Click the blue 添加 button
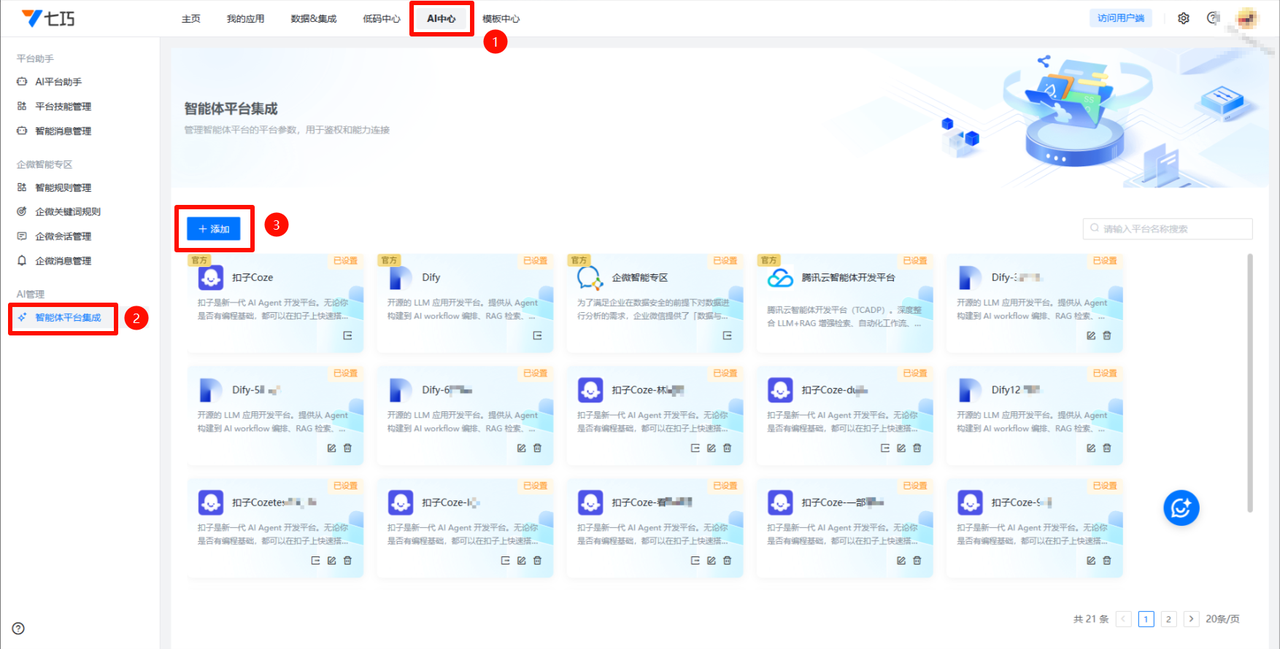1280x649 pixels. tap(214, 229)
